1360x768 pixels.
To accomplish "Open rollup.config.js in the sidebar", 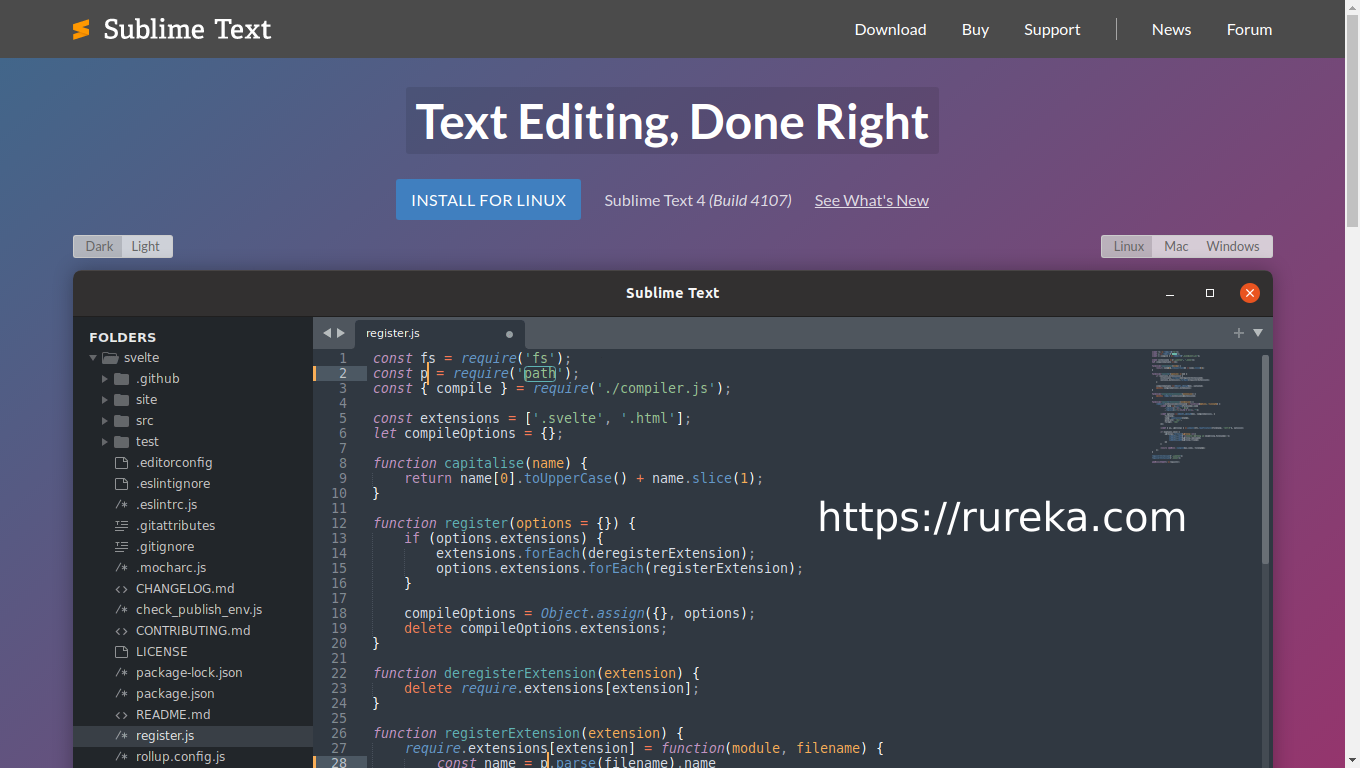I will point(193,757).
